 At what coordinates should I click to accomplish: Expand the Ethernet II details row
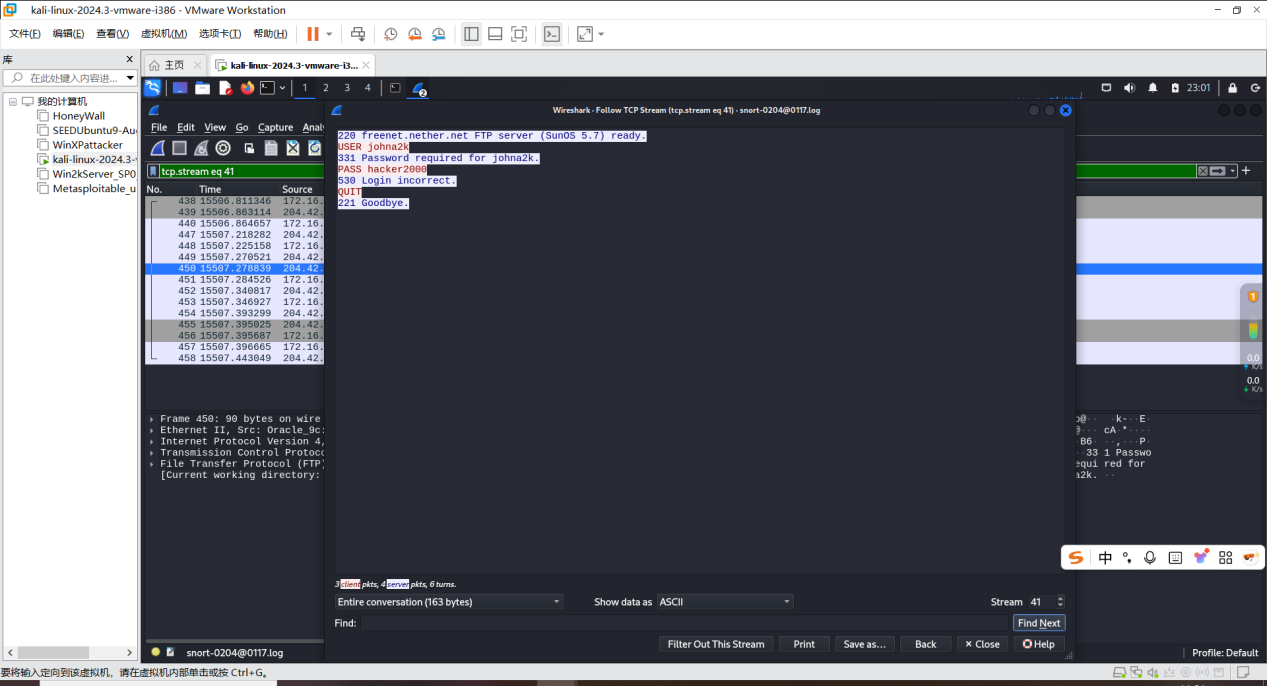(x=152, y=430)
